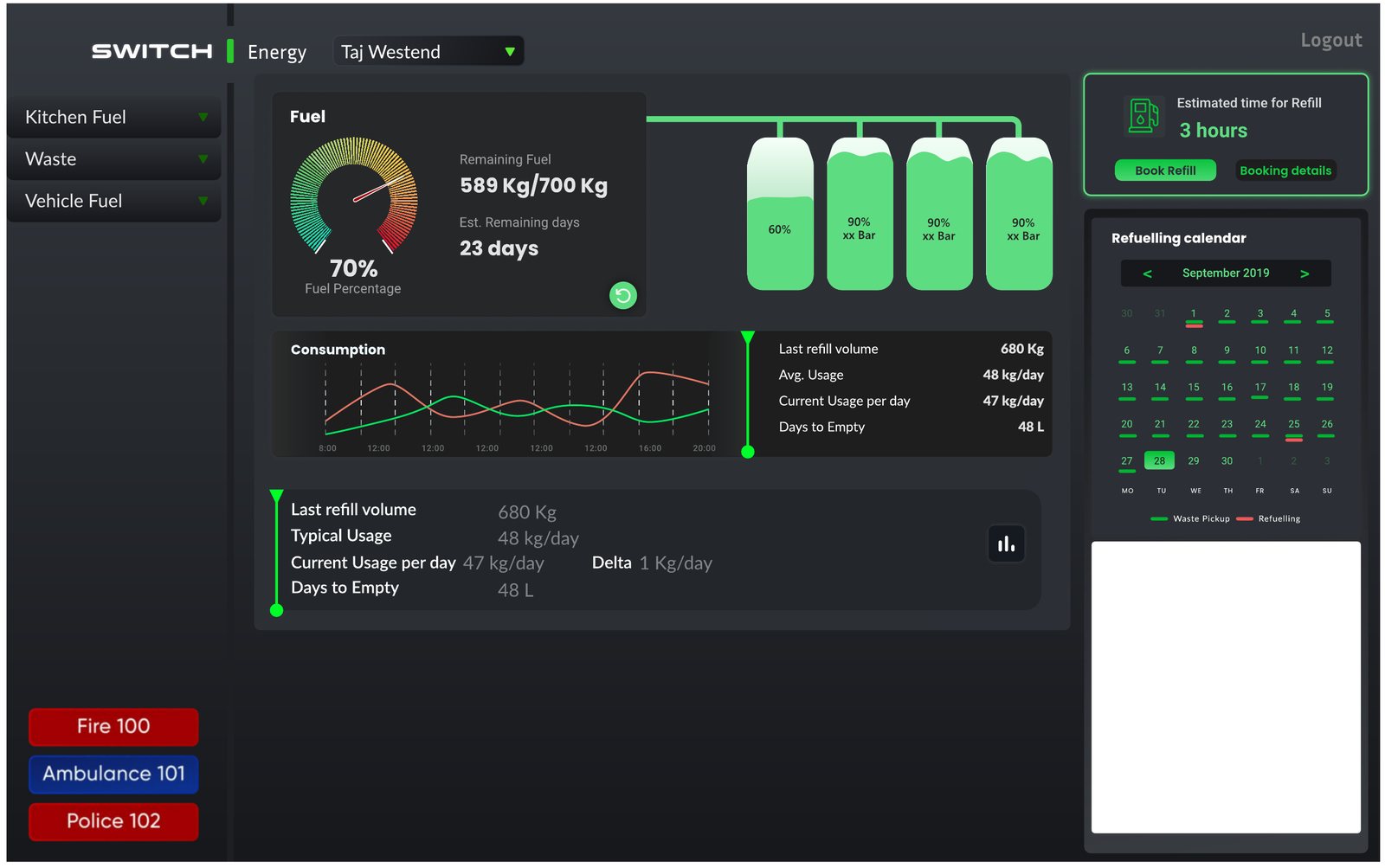
Task: Expand the Kitchen Fuel menu arrow
Action: 203,117
